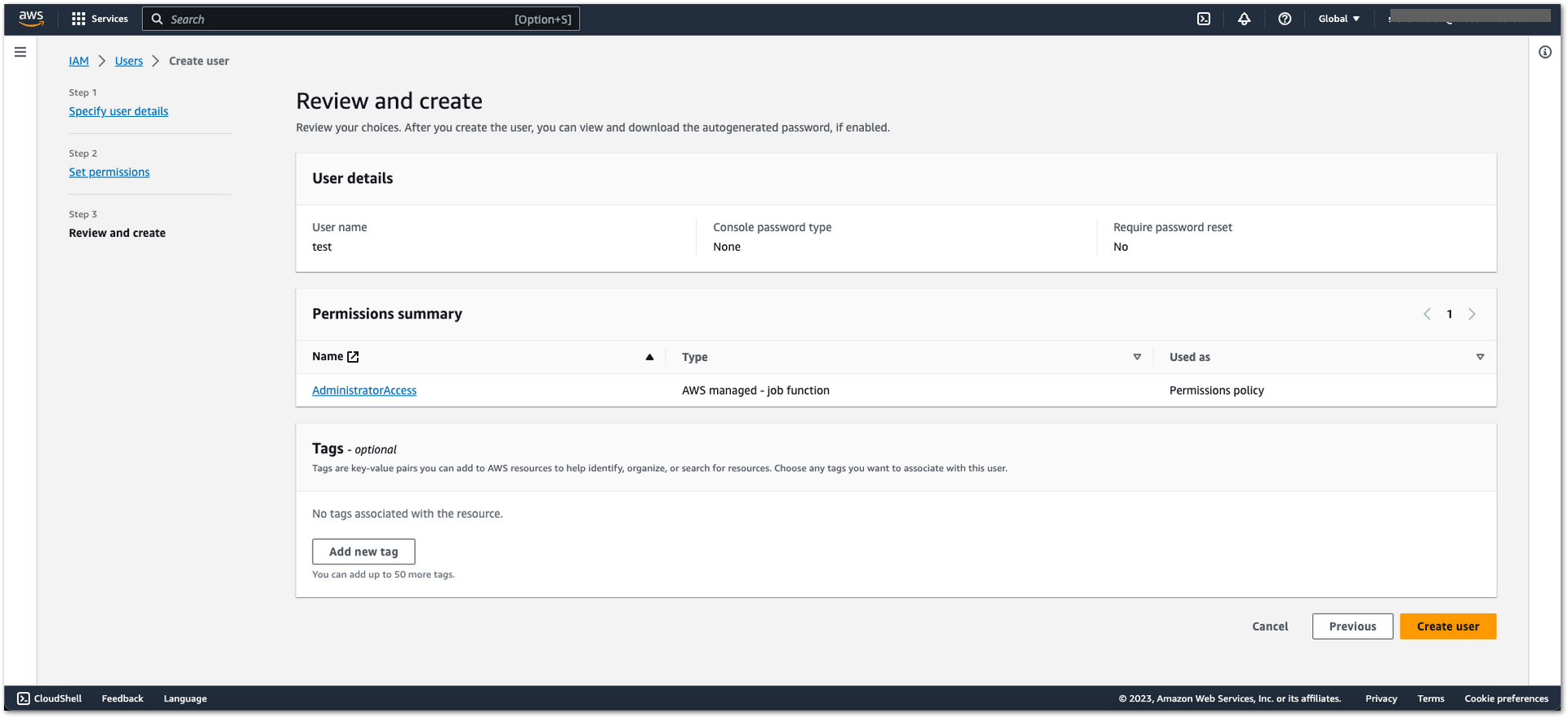The height and width of the screenshot is (718, 1568).
Task: Go to next permissions page chevron
Action: (1472, 314)
